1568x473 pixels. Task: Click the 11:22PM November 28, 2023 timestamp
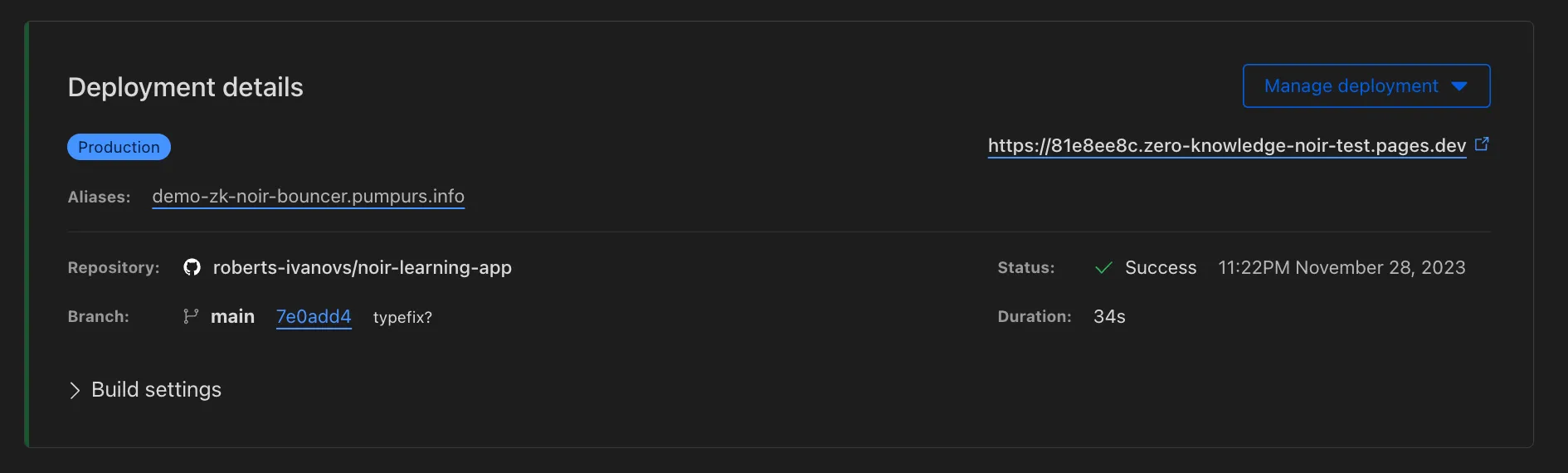click(1341, 268)
